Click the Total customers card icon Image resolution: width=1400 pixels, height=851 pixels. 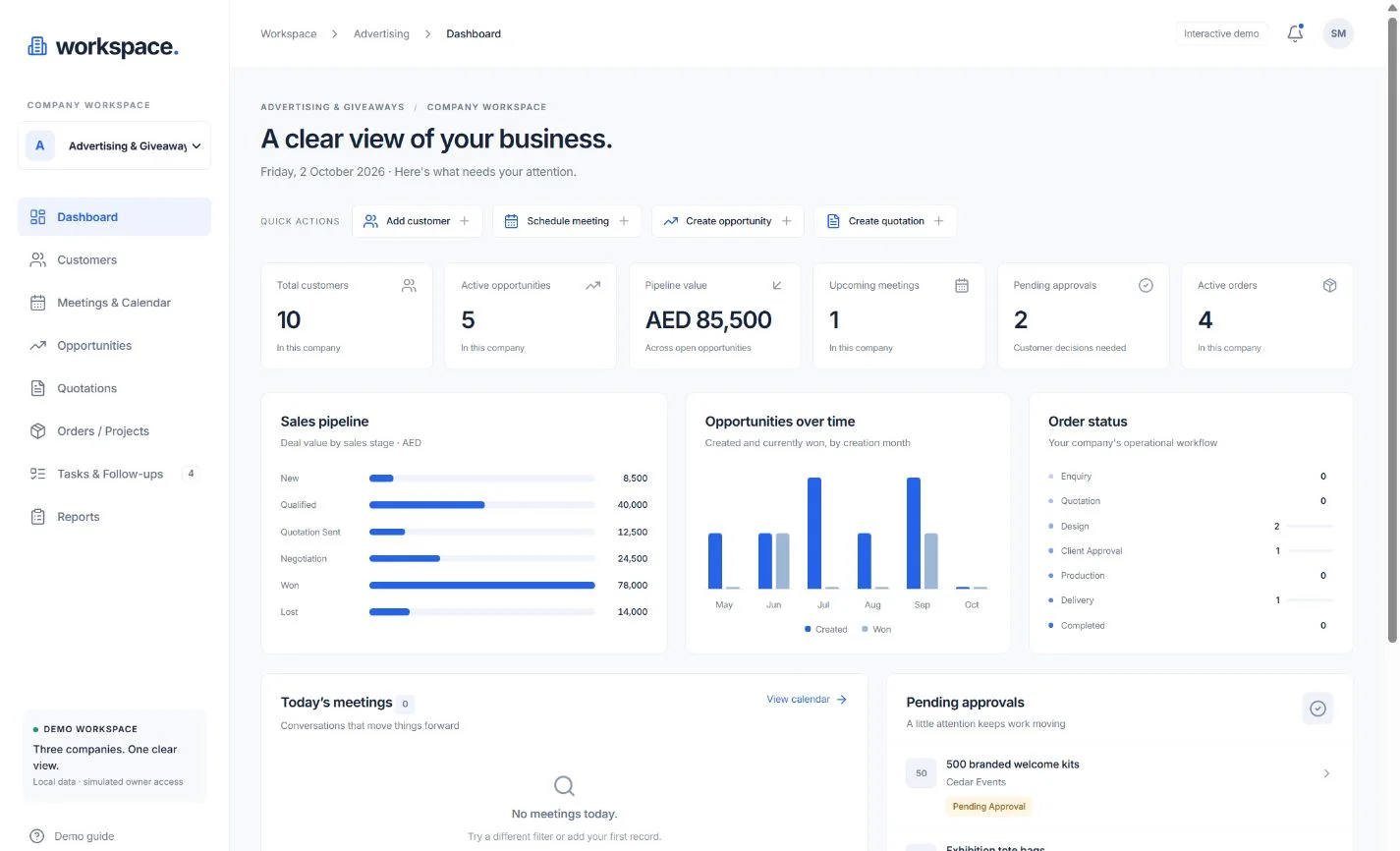409,285
